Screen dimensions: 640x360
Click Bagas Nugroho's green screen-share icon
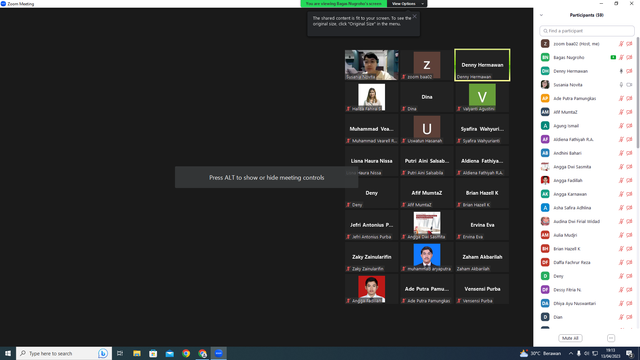pyautogui.click(x=613, y=58)
